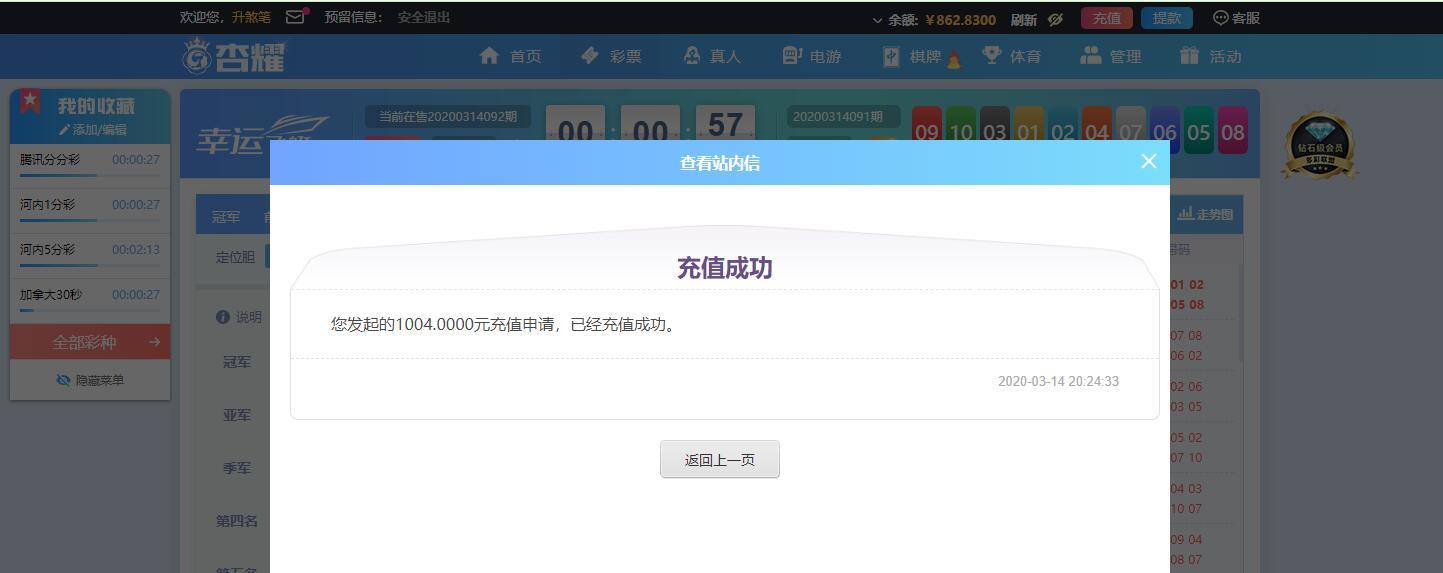
Task: Click the playing card icon beside 棋牌
Action: [x=891, y=56]
